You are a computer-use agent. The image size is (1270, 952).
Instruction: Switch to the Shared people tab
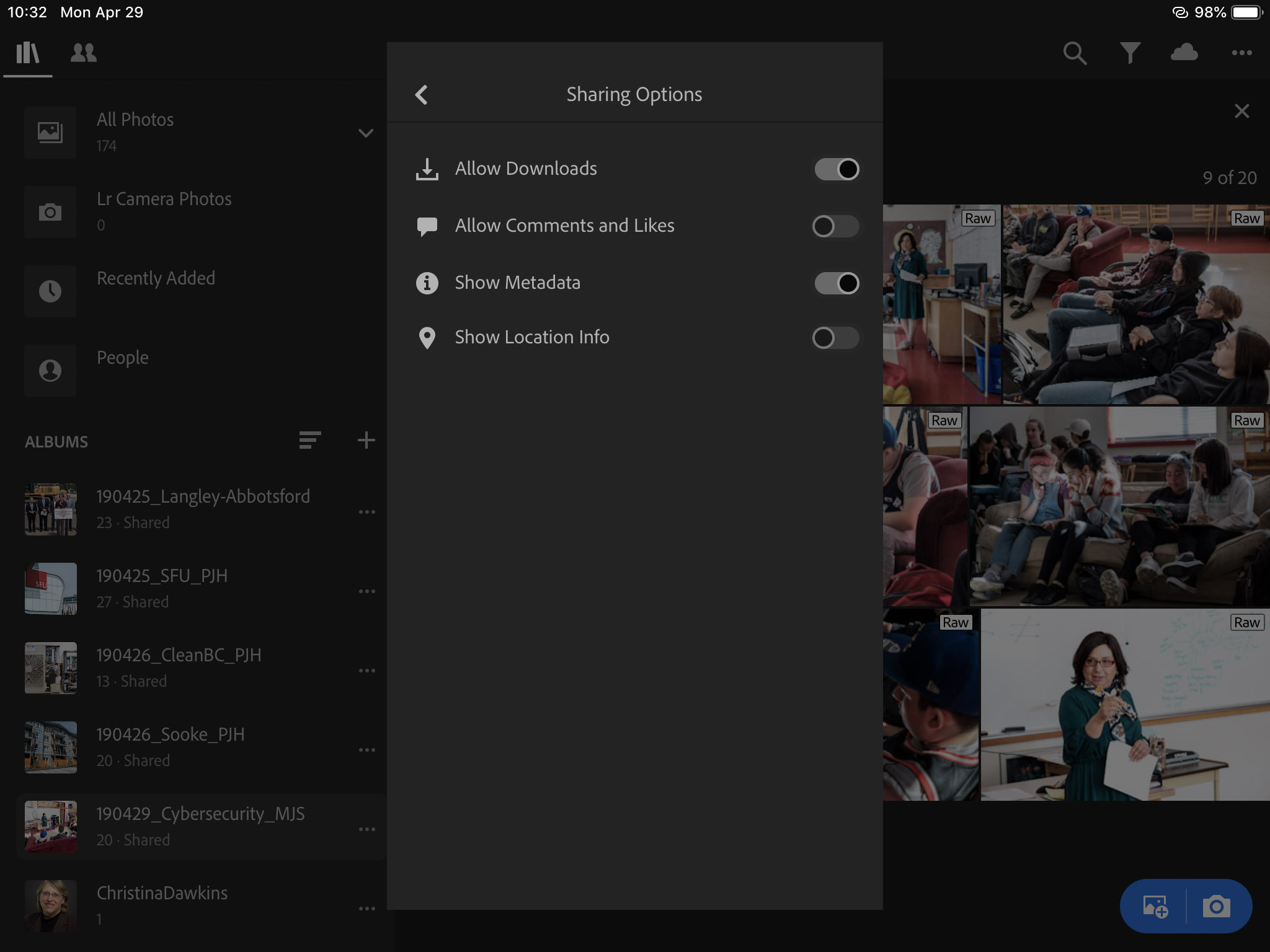click(84, 53)
